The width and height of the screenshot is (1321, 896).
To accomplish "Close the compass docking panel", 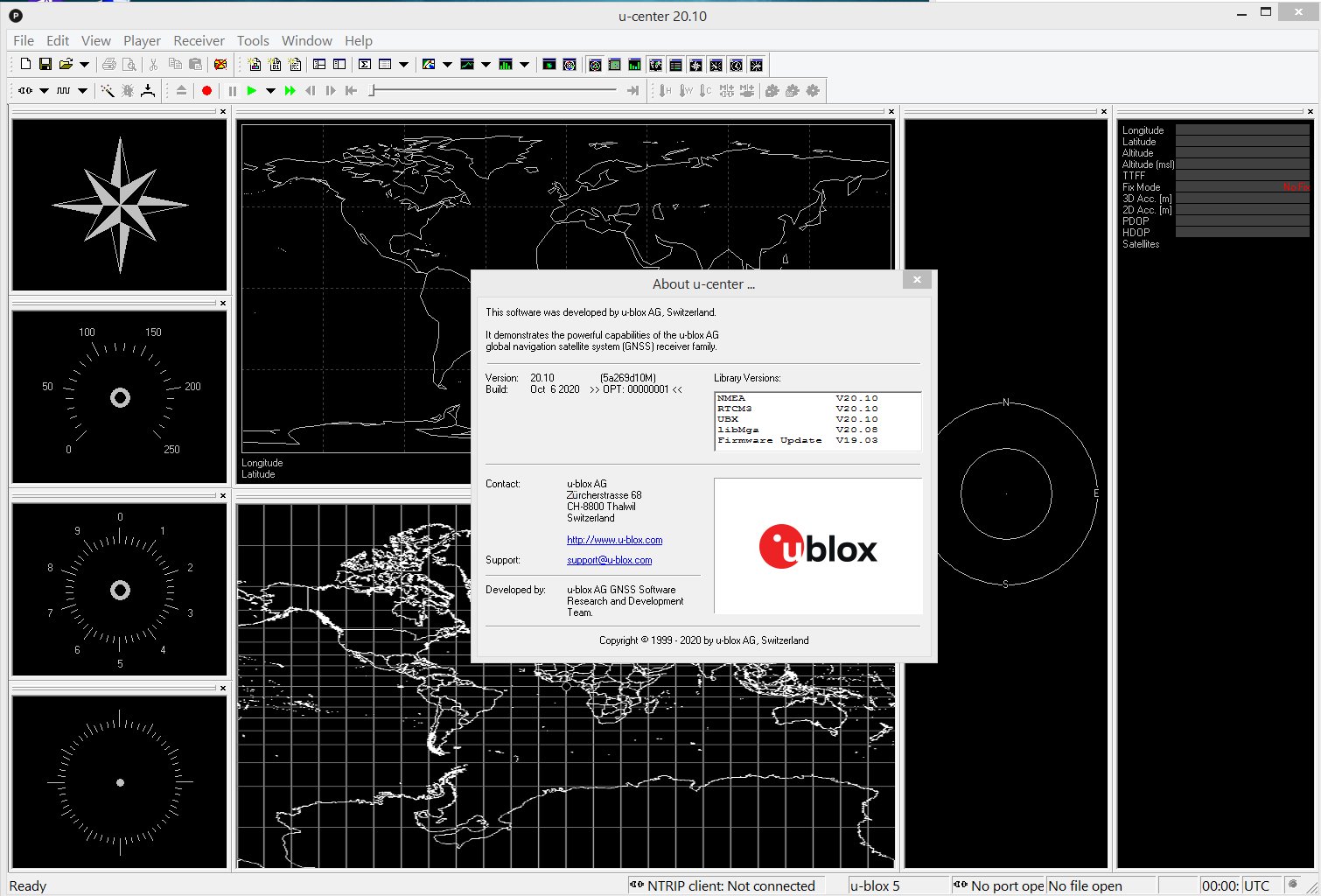I will coord(223,111).
